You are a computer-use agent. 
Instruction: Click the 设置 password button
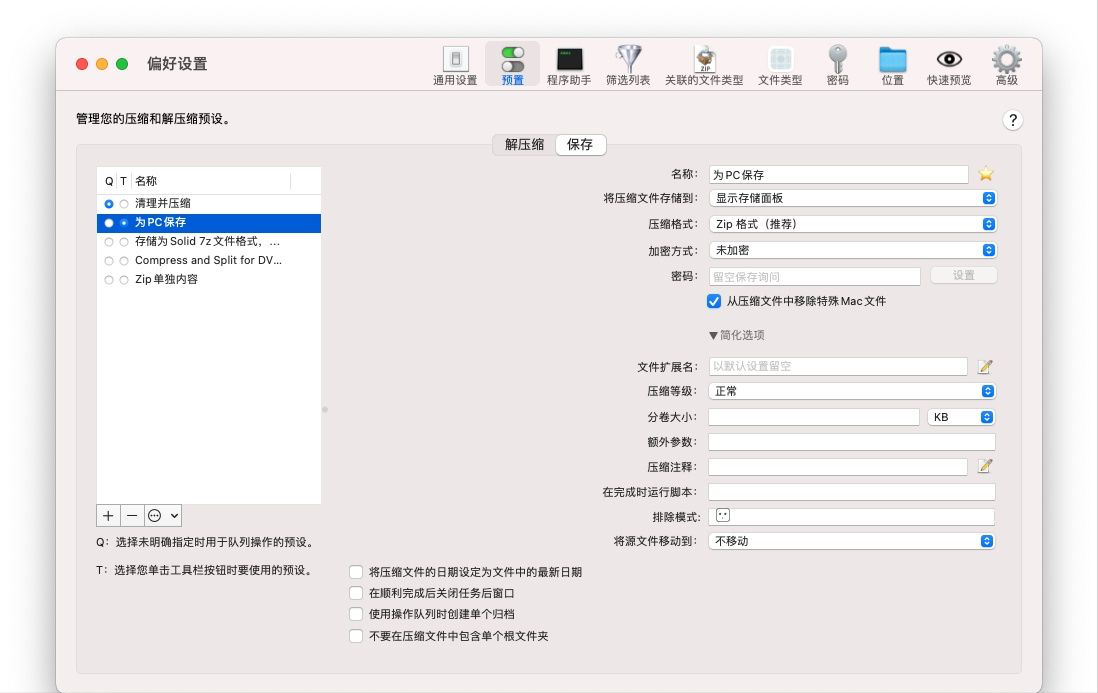click(x=962, y=275)
